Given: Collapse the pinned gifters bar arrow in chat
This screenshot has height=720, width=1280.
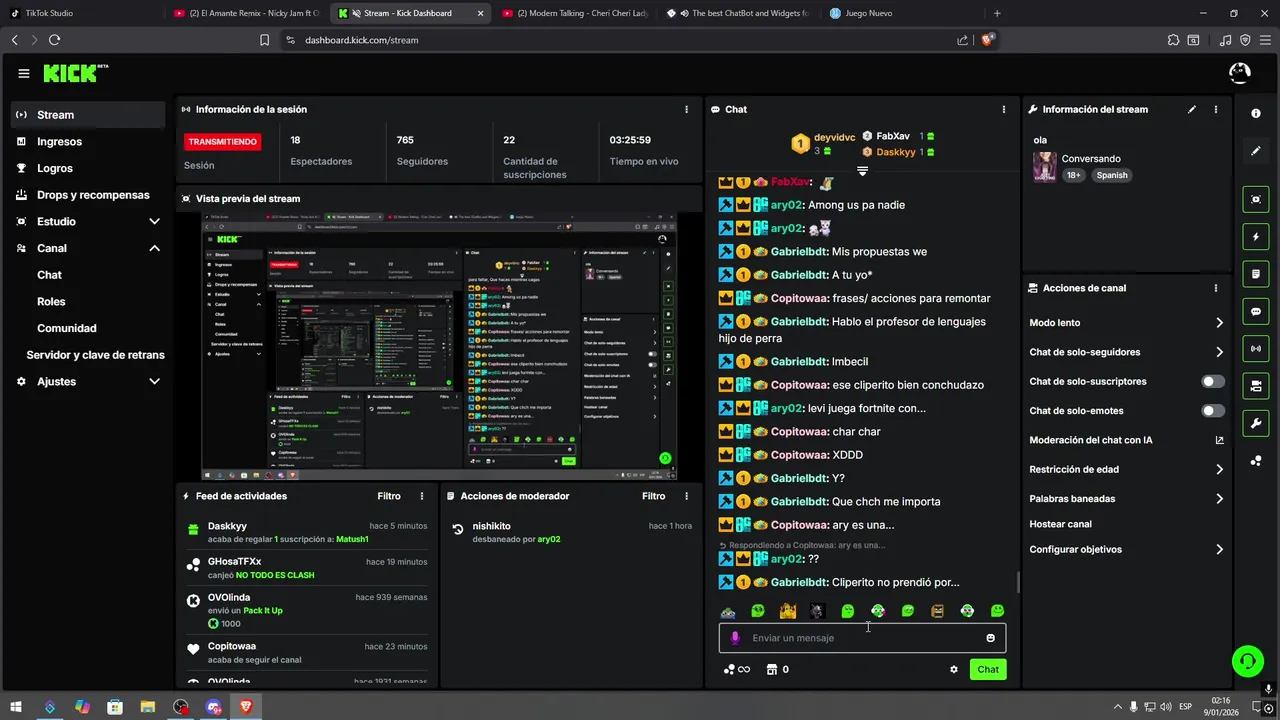Looking at the screenshot, I should pos(862,171).
